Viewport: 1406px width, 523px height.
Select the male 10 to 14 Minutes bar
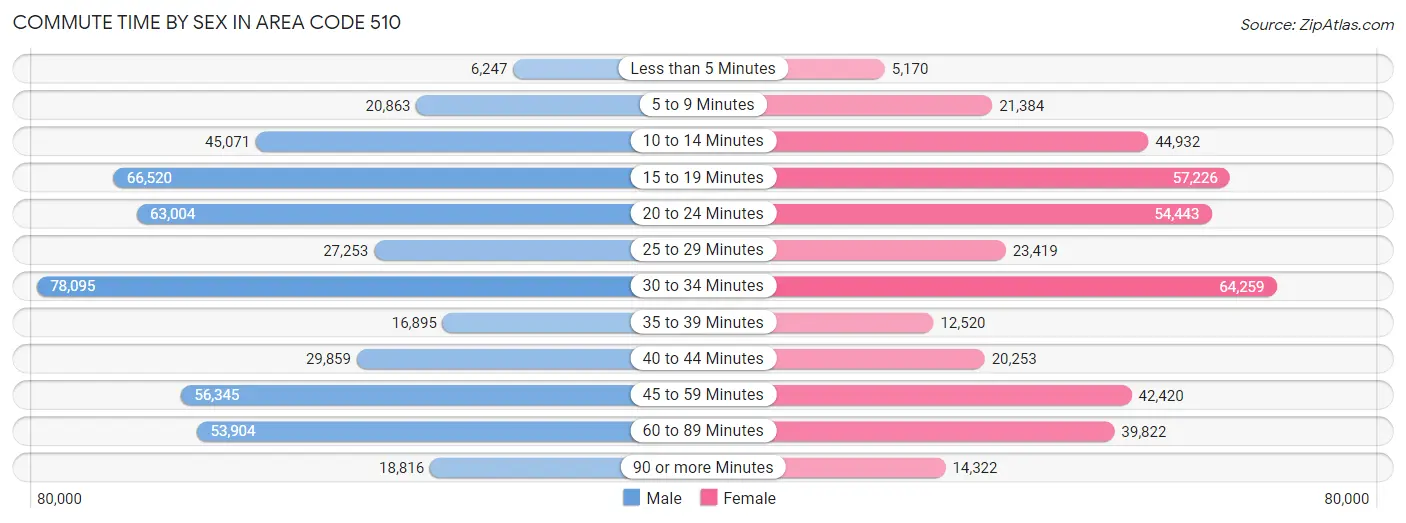point(445,142)
